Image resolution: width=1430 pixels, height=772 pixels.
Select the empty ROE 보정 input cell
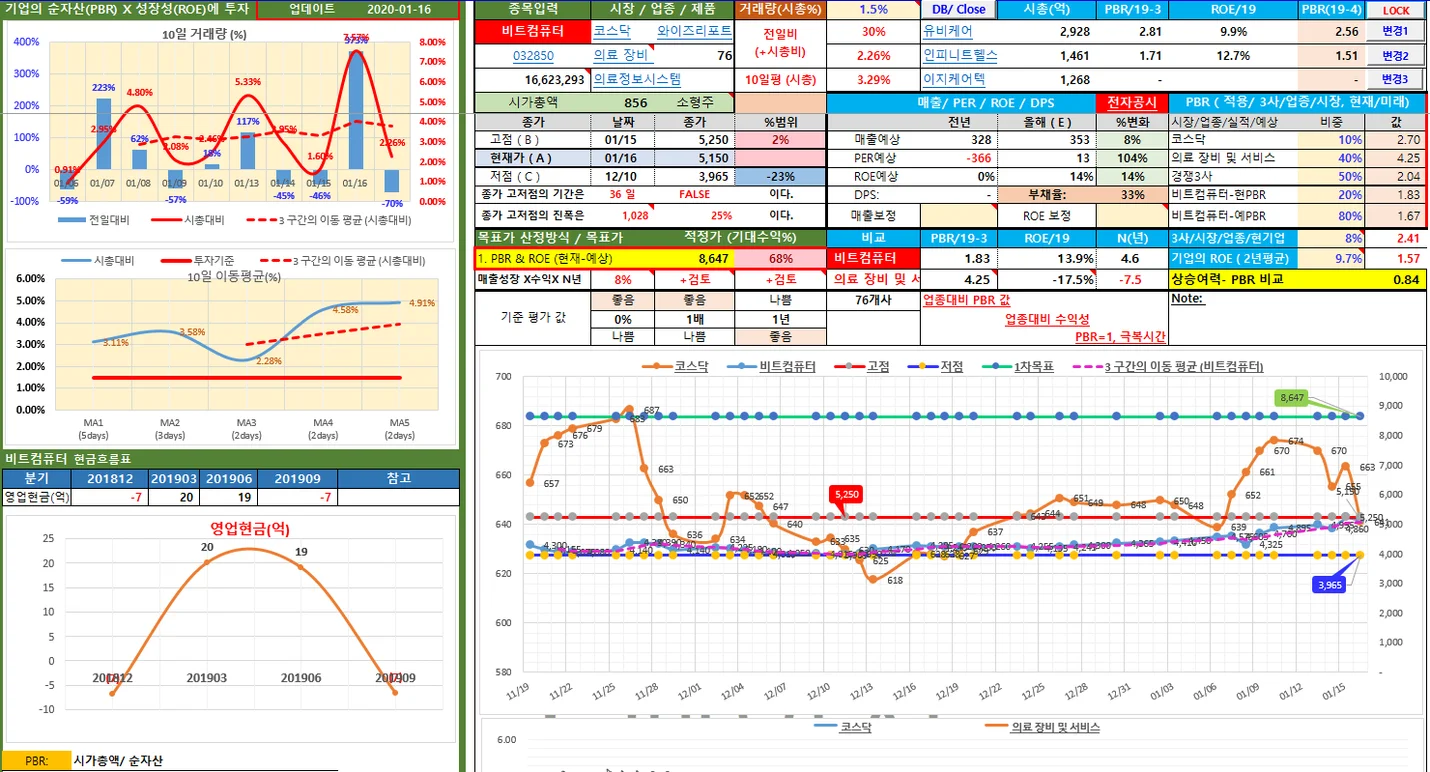point(1131,216)
